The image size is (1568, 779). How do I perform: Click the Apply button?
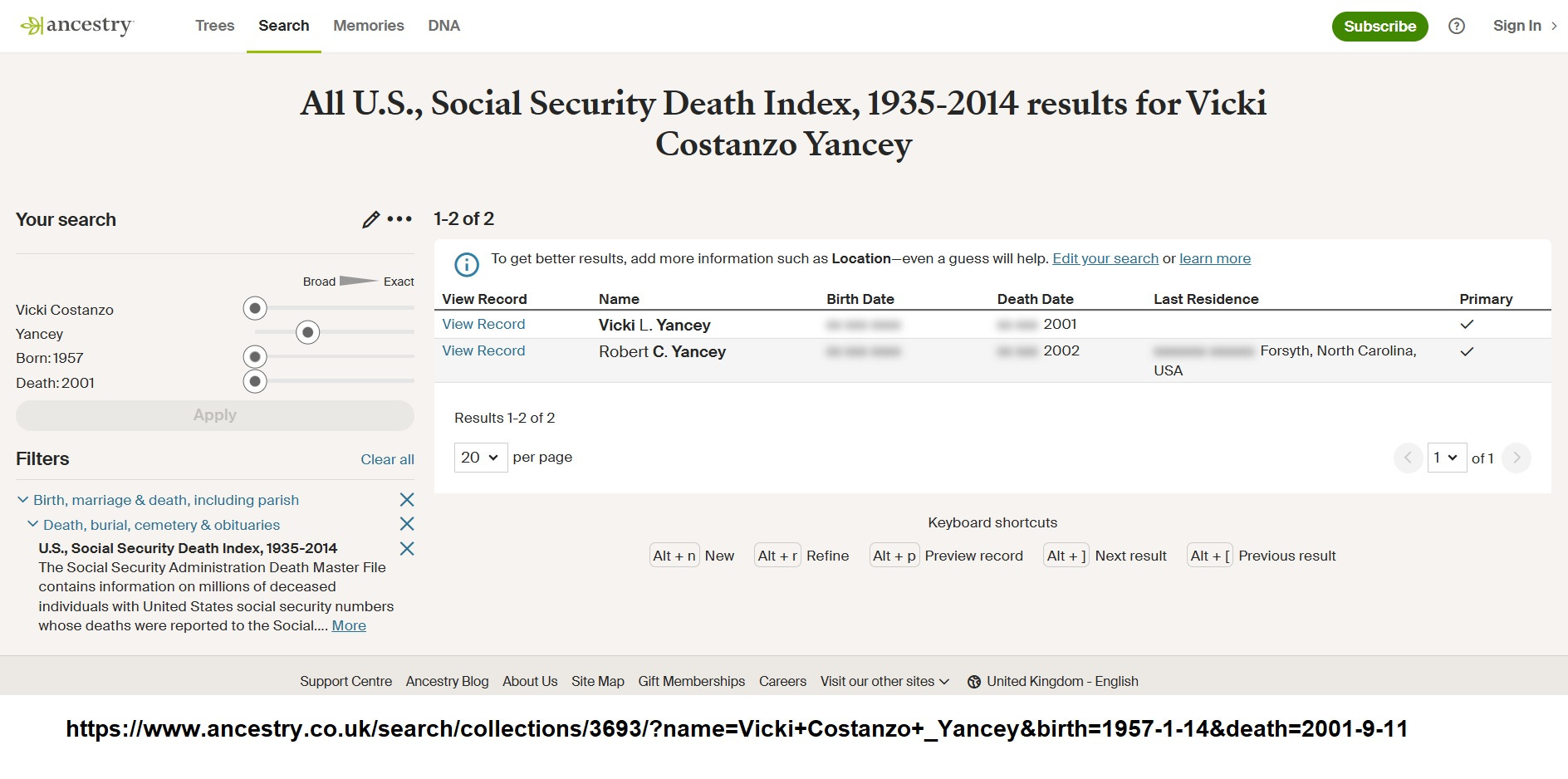(215, 415)
